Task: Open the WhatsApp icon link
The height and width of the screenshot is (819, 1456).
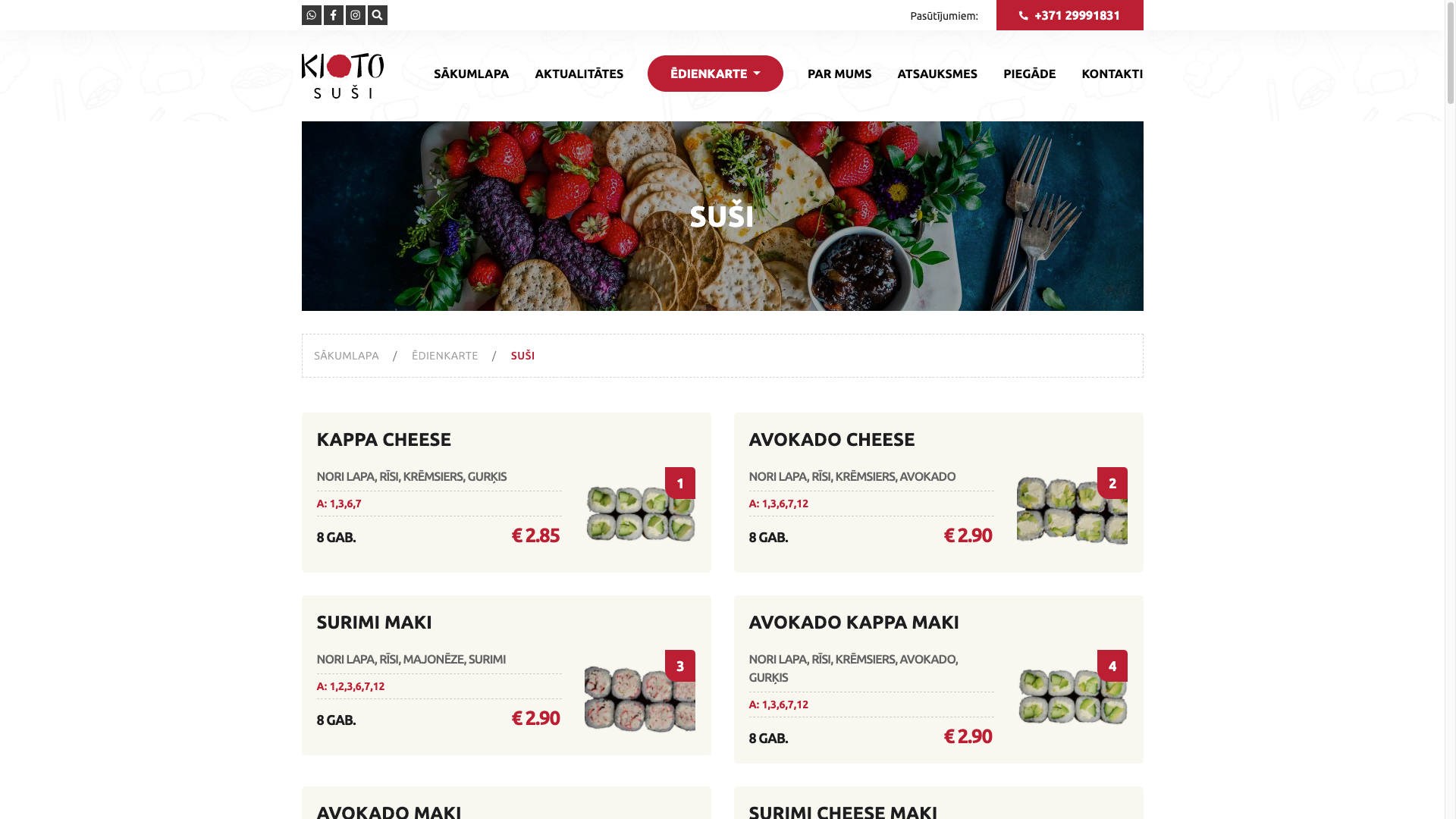Action: coord(311,15)
